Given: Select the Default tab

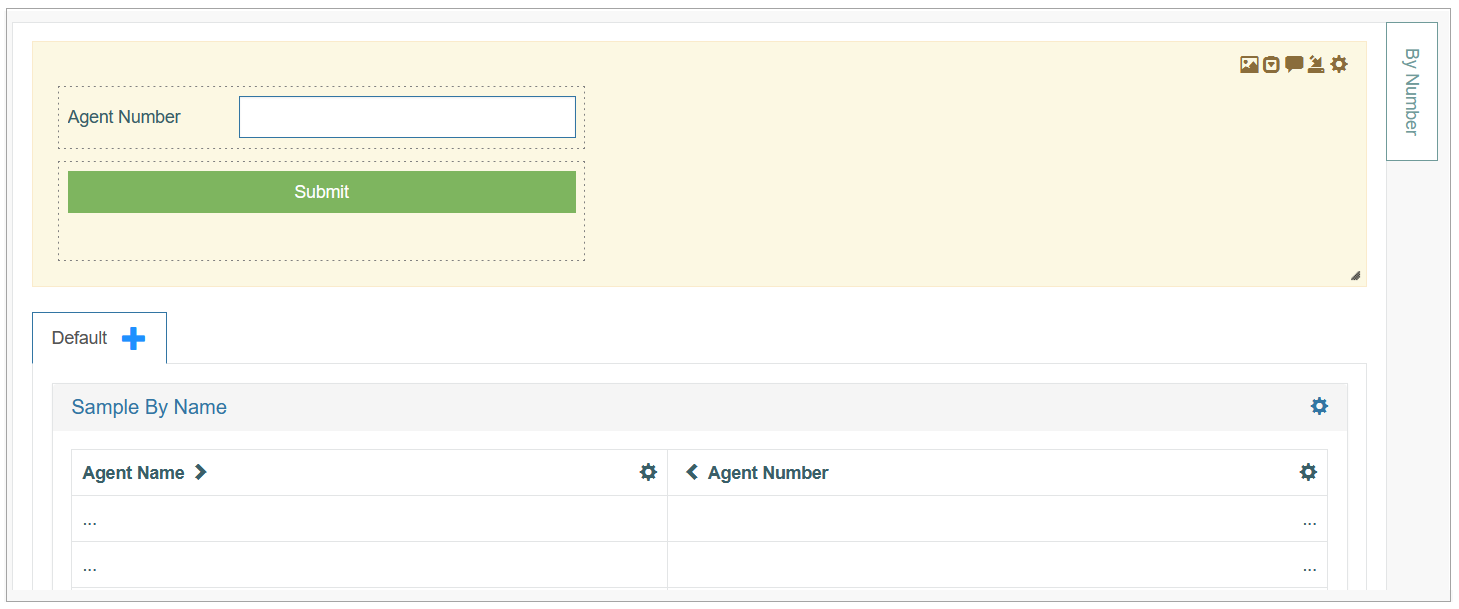Looking at the screenshot, I should click(x=79, y=338).
